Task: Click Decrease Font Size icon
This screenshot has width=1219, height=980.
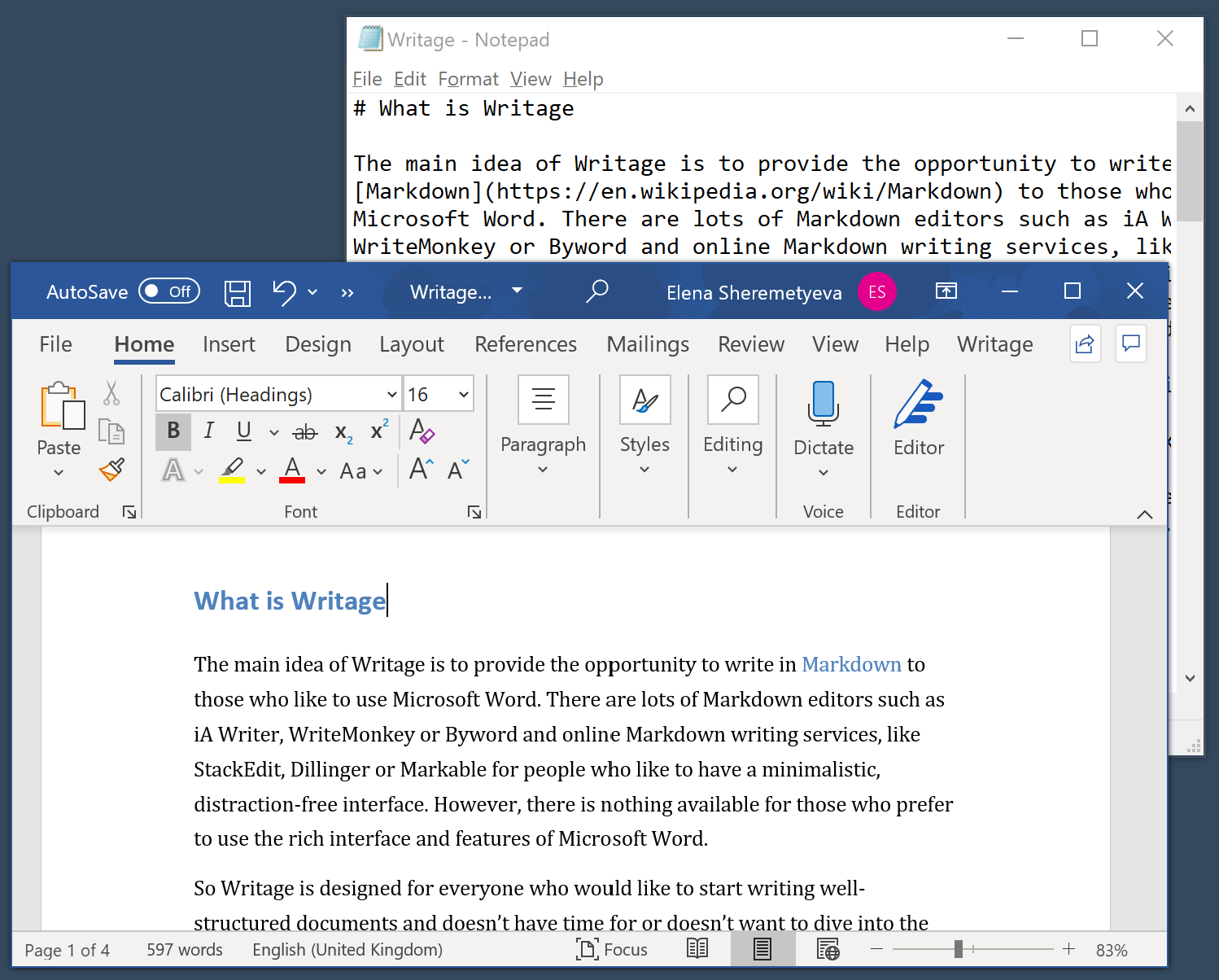Action: pyautogui.click(x=458, y=470)
